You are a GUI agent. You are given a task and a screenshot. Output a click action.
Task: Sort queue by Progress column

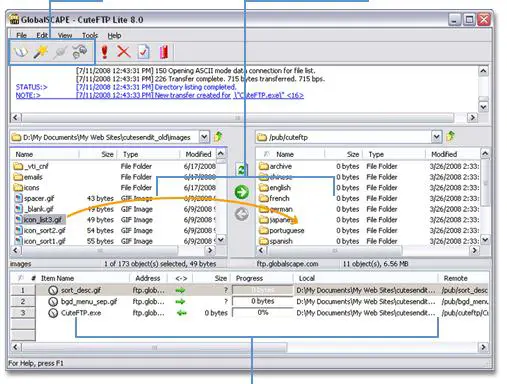pyautogui.click(x=262, y=278)
